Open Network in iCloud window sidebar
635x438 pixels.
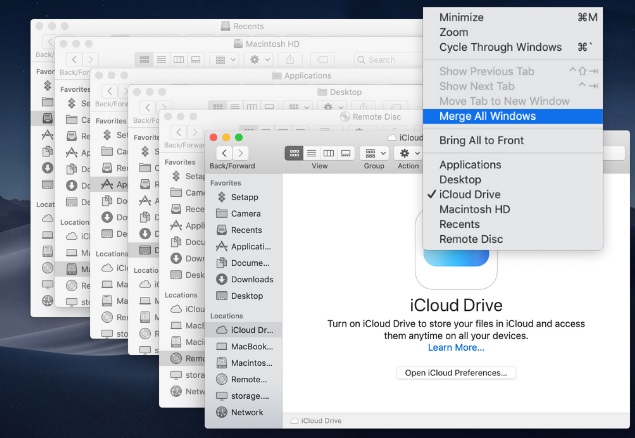click(x=244, y=412)
